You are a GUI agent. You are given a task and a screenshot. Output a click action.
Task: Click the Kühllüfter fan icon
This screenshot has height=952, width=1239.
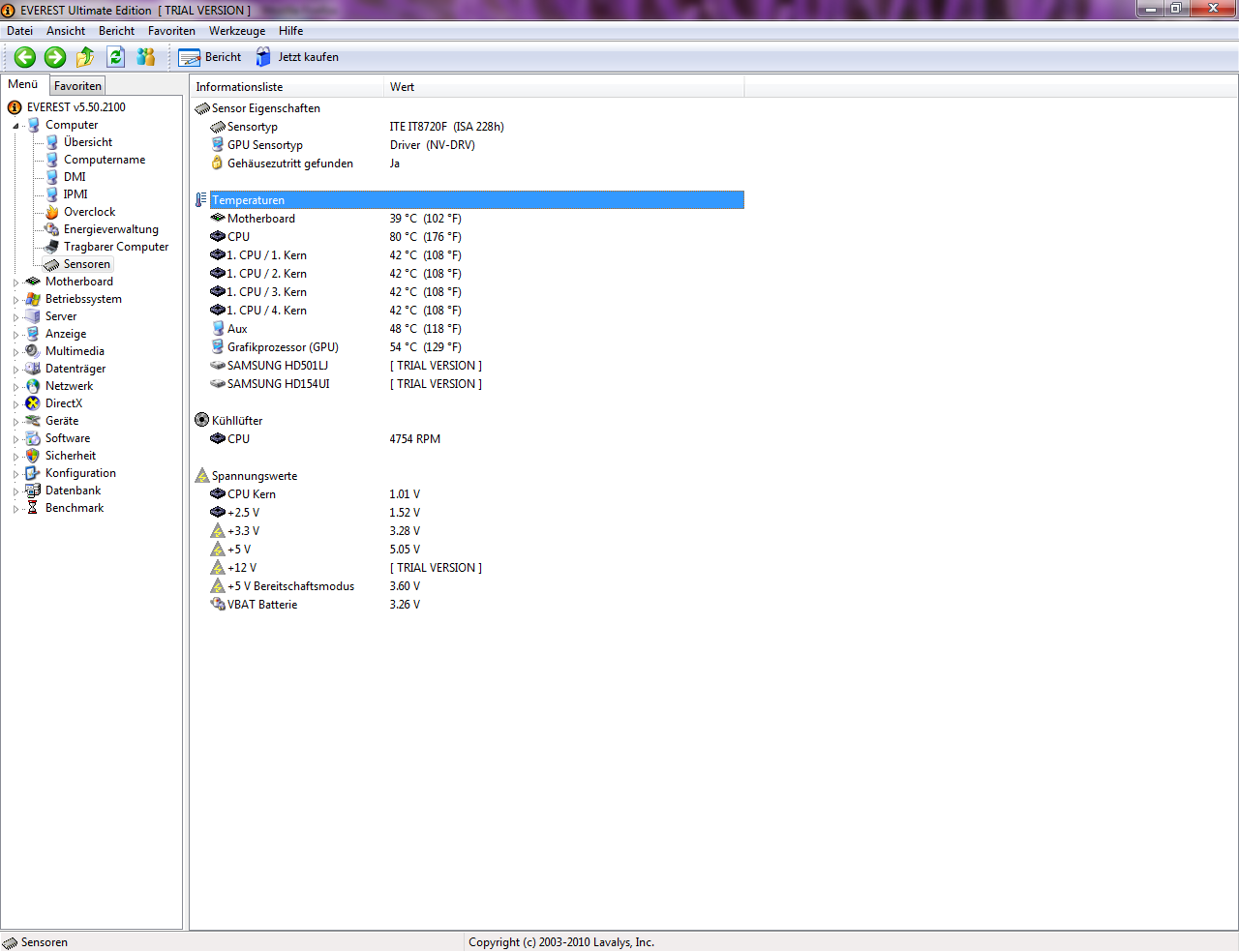coord(202,421)
